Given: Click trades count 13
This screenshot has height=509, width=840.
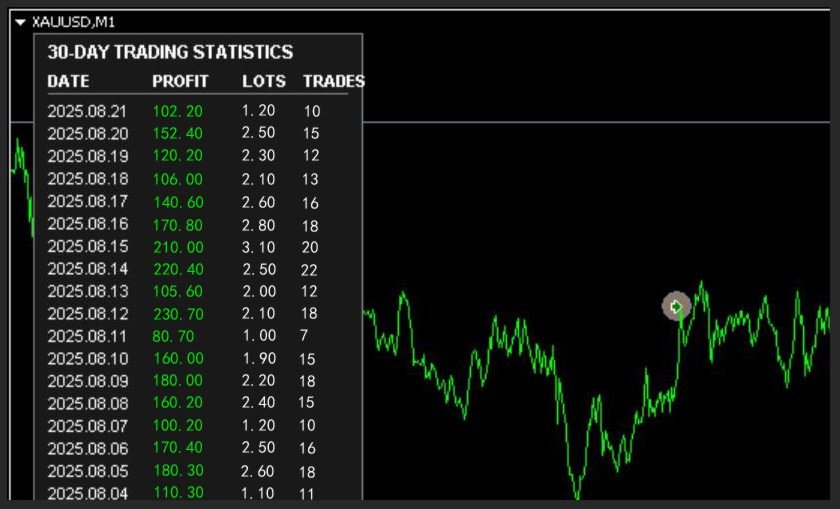Looking at the screenshot, I should pyautogui.click(x=310, y=179).
